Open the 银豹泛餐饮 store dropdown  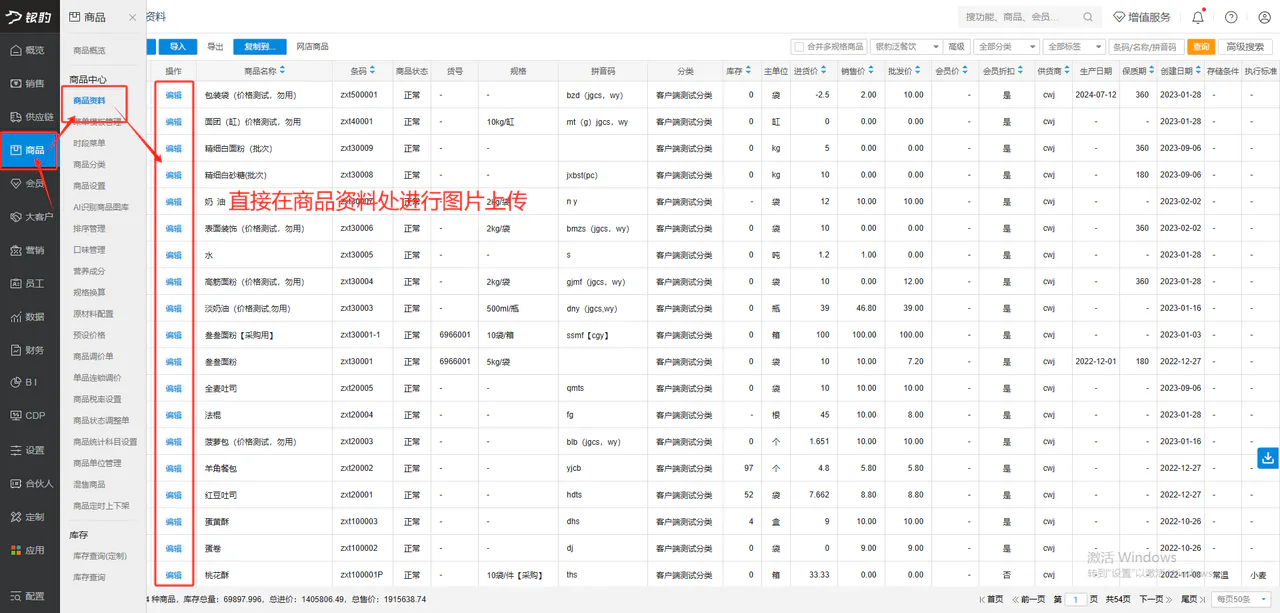(907, 47)
